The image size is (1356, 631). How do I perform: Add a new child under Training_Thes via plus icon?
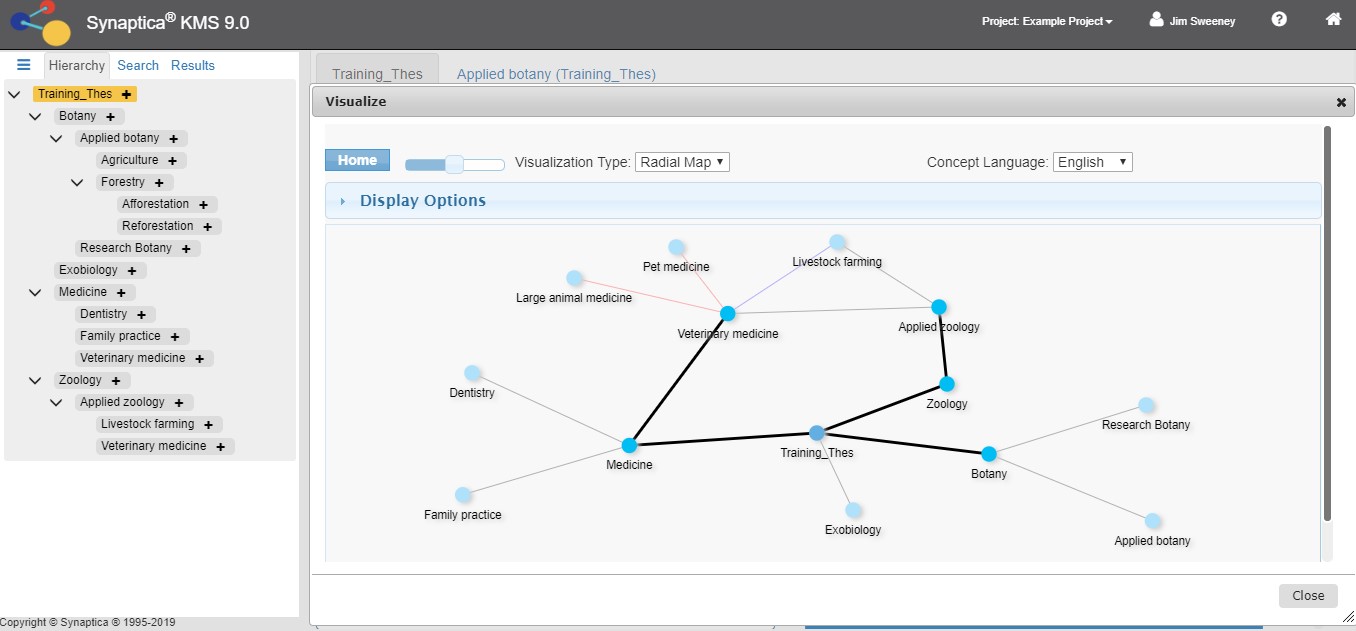(x=125, y=93)
